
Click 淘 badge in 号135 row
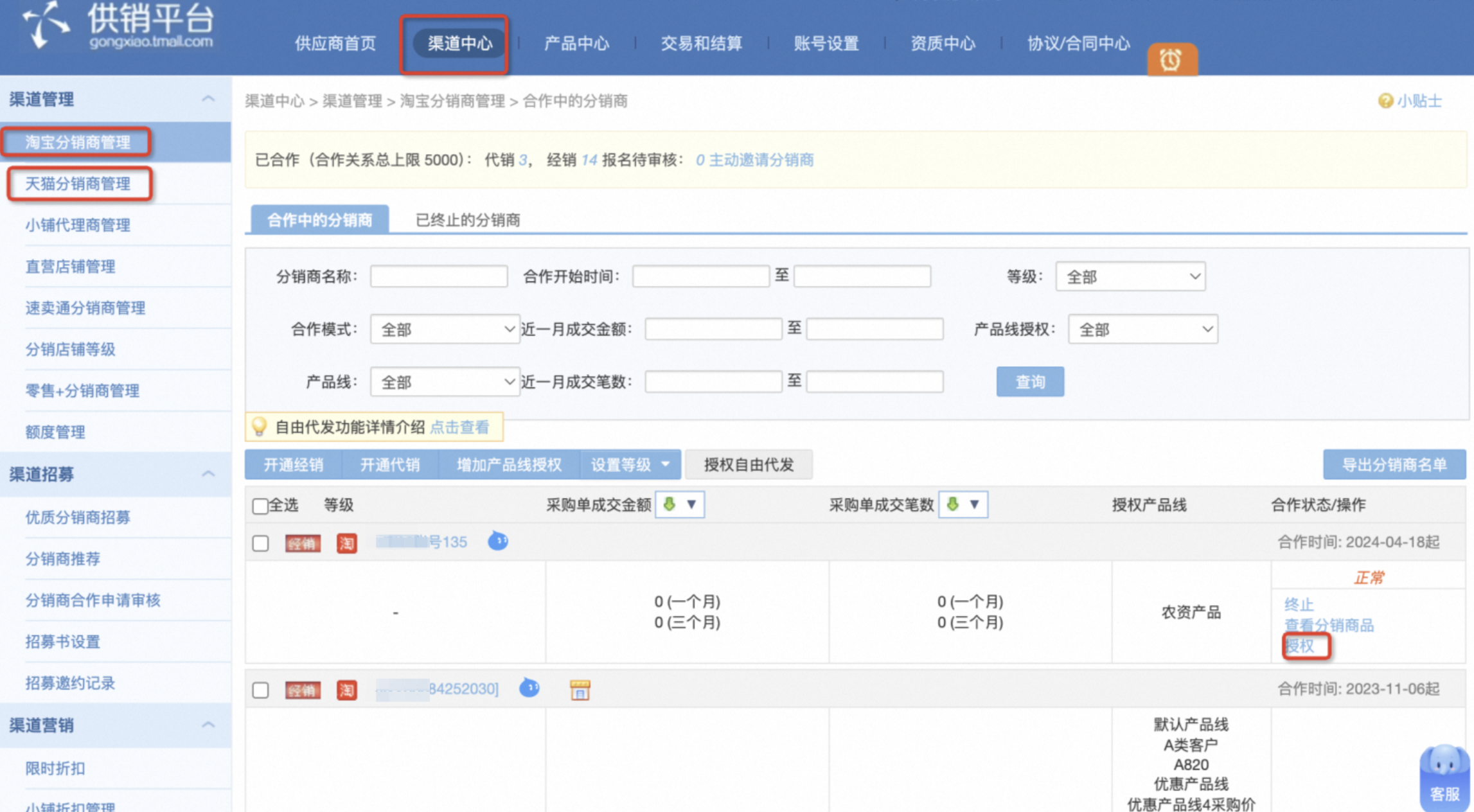[347, 543]
